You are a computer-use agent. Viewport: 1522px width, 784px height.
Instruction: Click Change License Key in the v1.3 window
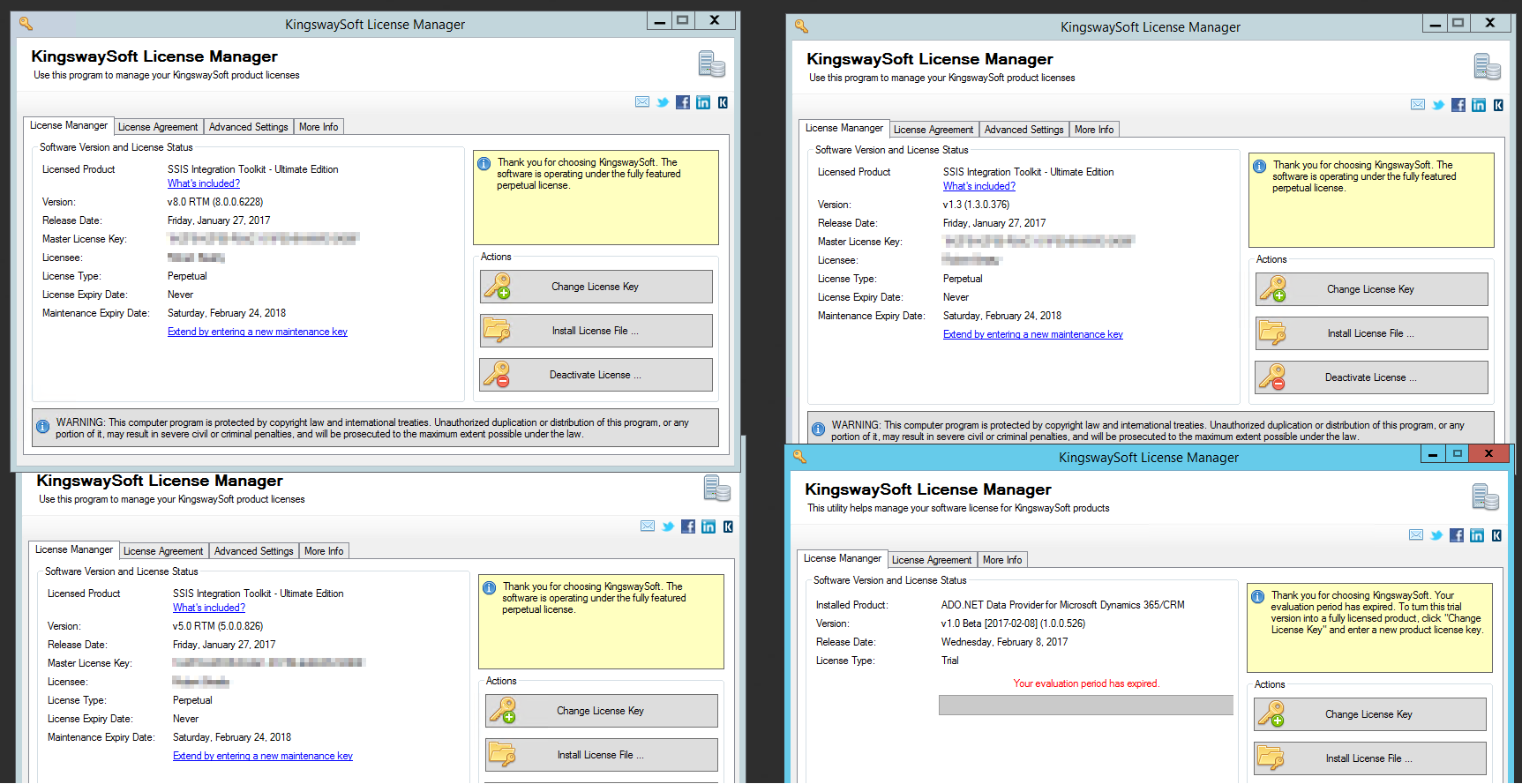click(x=1372, y=289)
